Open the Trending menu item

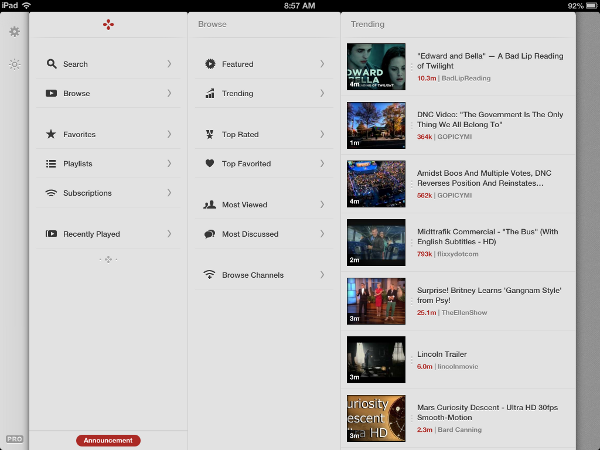238,94
